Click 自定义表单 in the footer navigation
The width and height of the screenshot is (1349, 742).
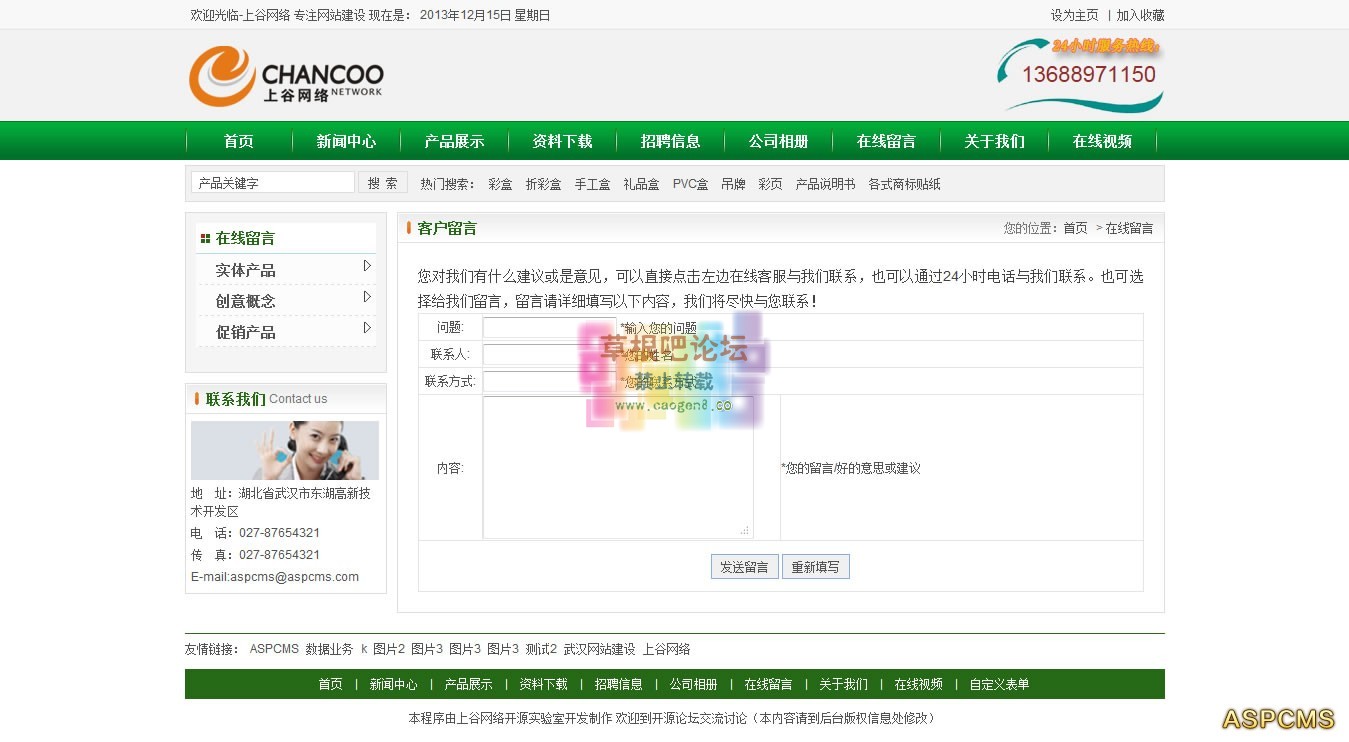point(999,684)
